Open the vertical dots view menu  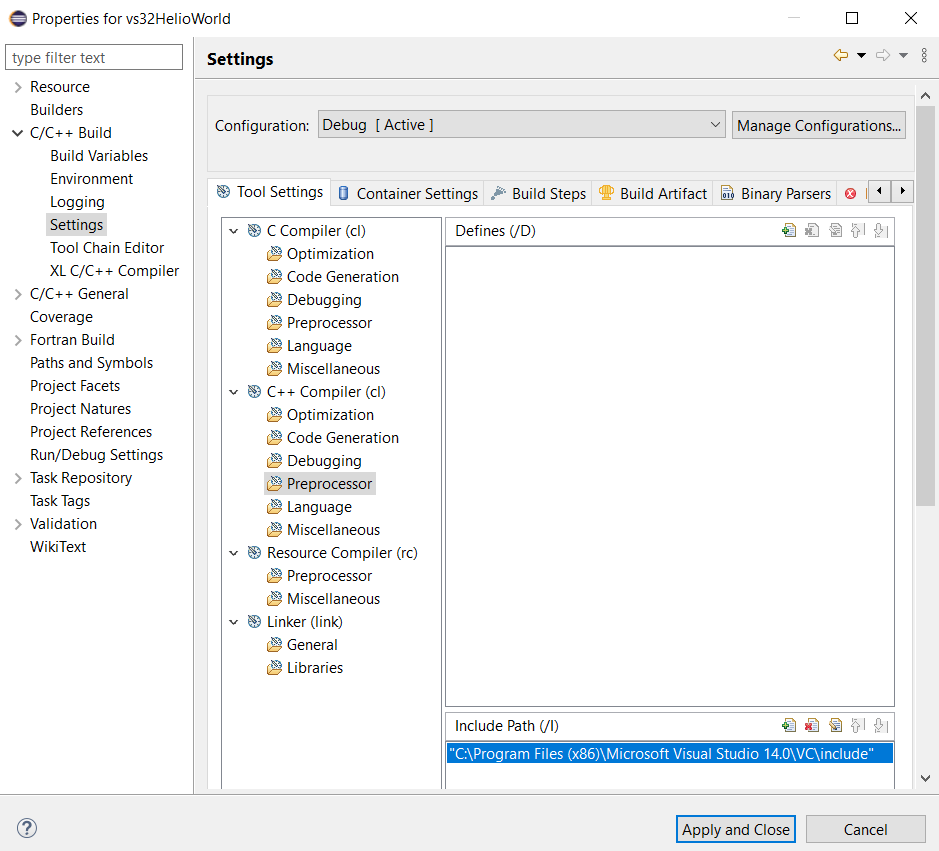point(924,56)
